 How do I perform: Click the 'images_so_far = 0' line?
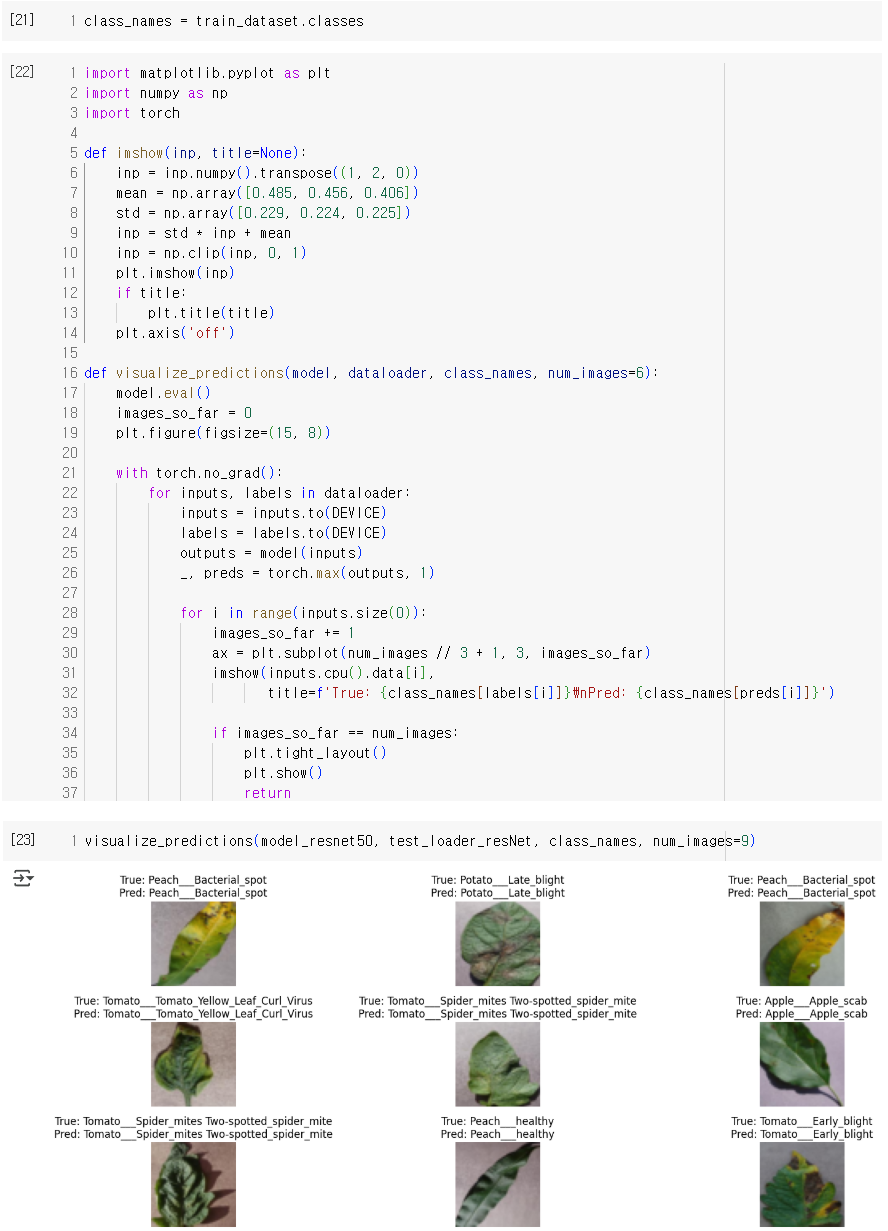click(184, 413)
